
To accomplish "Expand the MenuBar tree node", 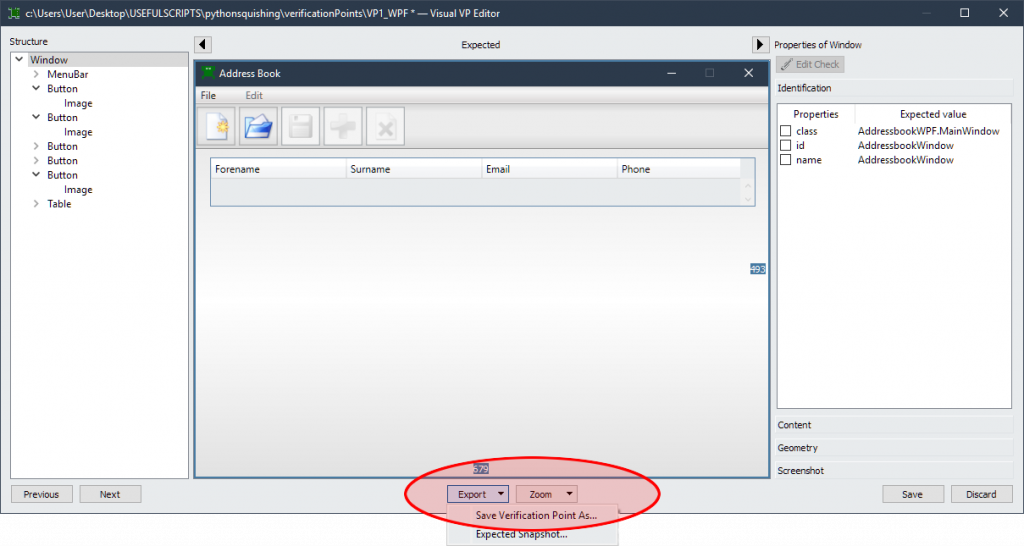I will [x=36, y=74].
